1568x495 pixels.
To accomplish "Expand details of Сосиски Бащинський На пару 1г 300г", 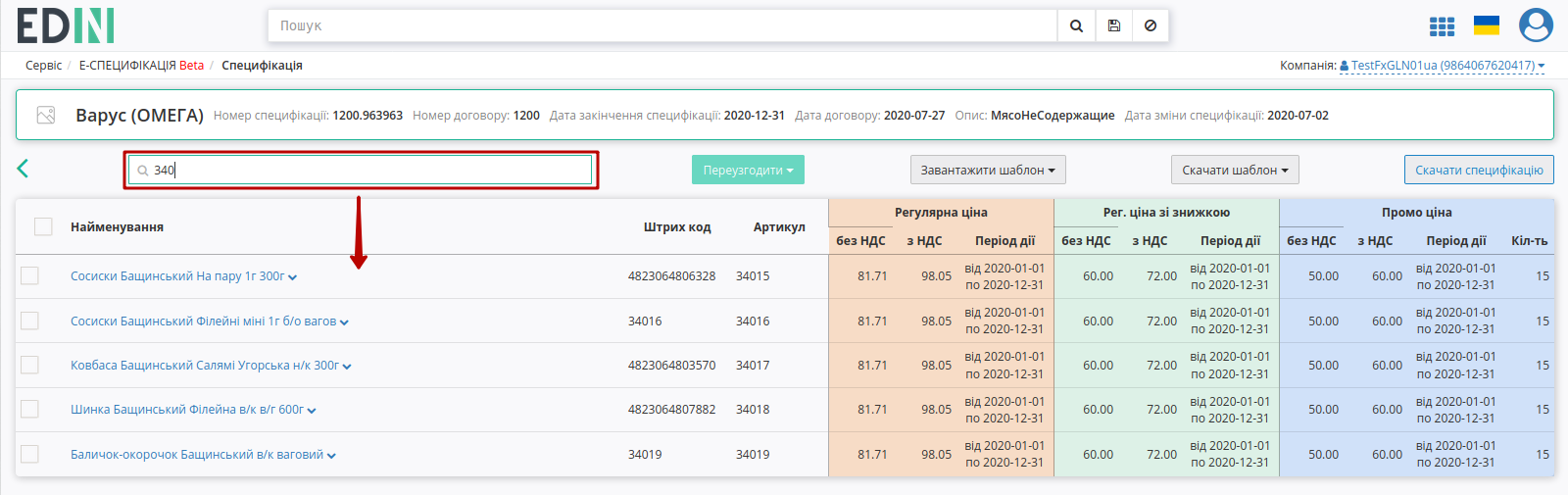I will coord(292,277).
